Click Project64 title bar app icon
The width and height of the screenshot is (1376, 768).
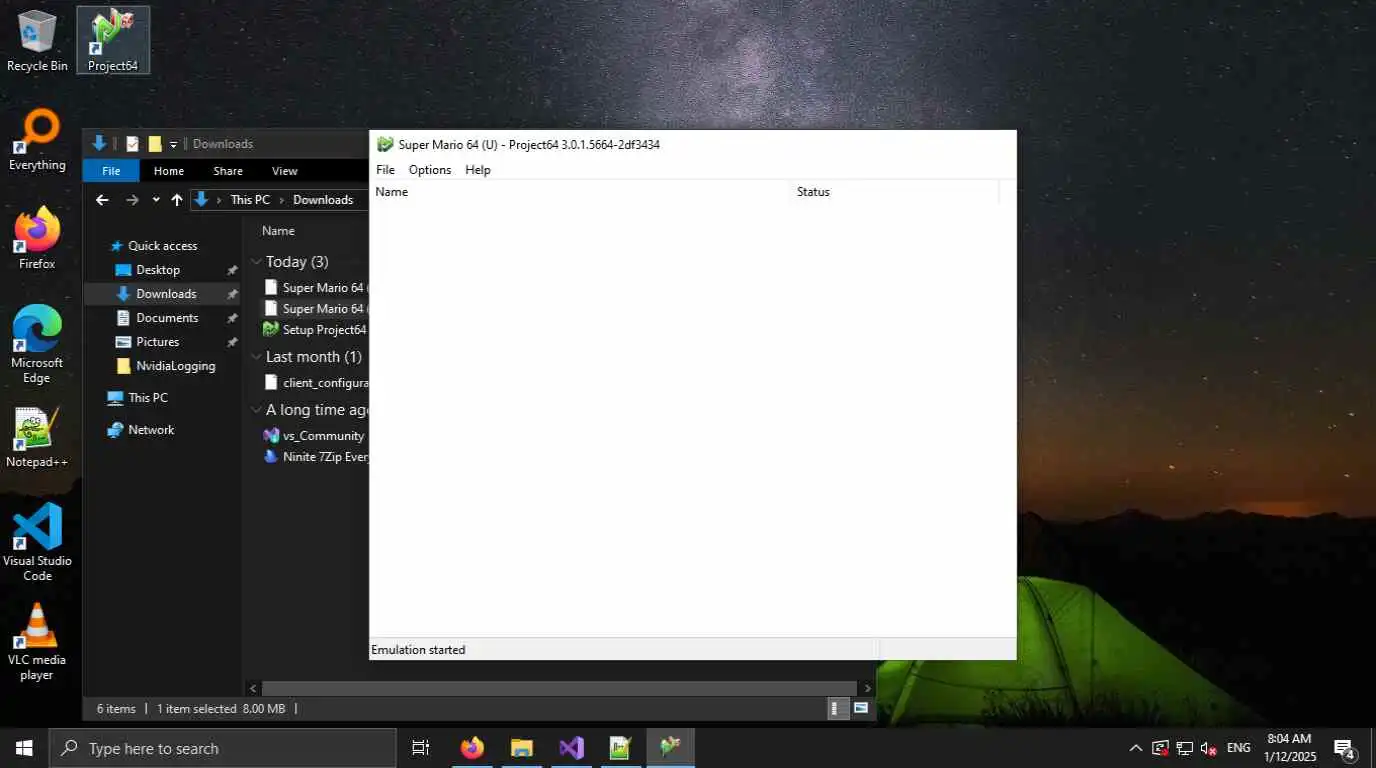point(385,145)
